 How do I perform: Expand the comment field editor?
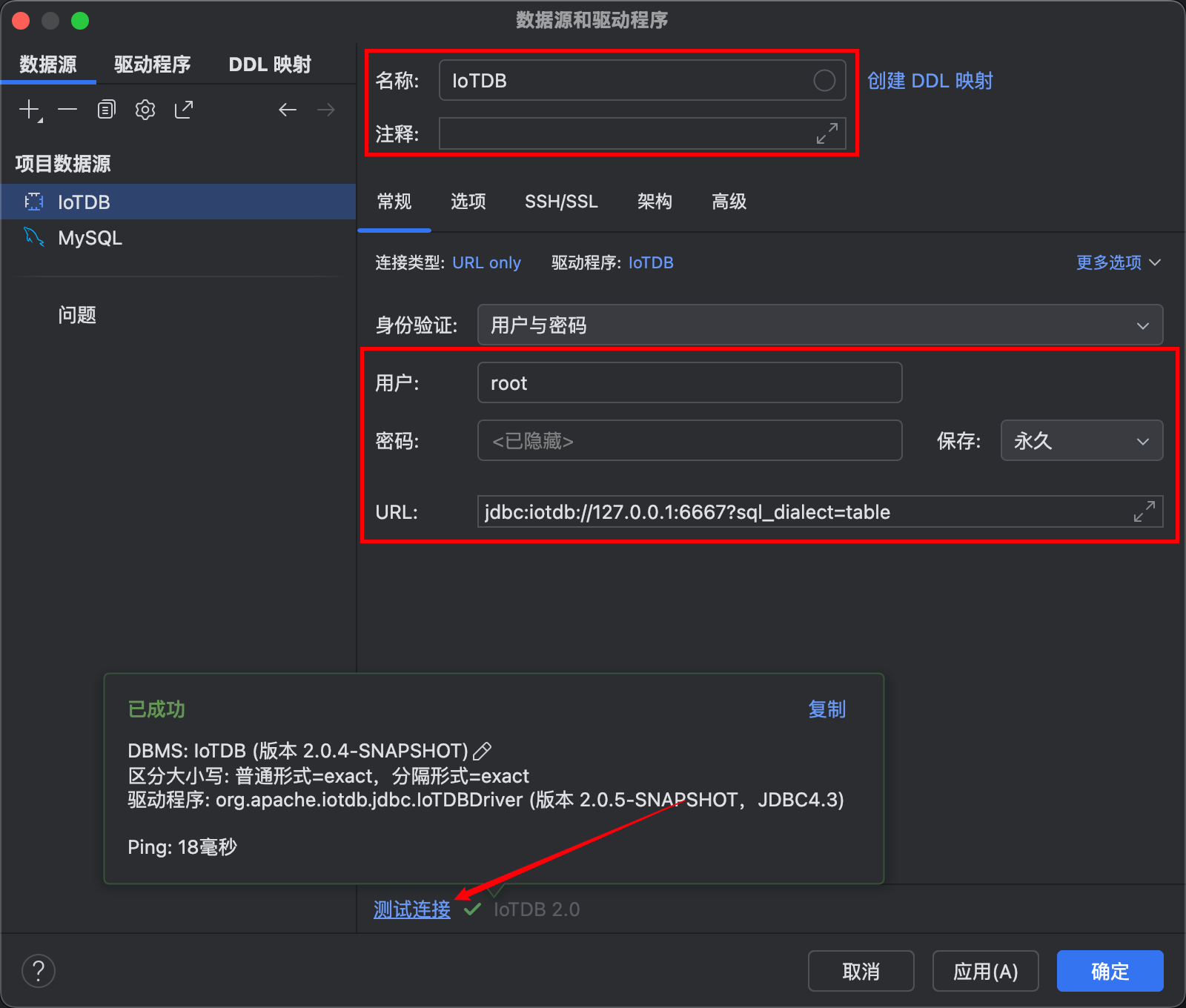pos(827,133)
